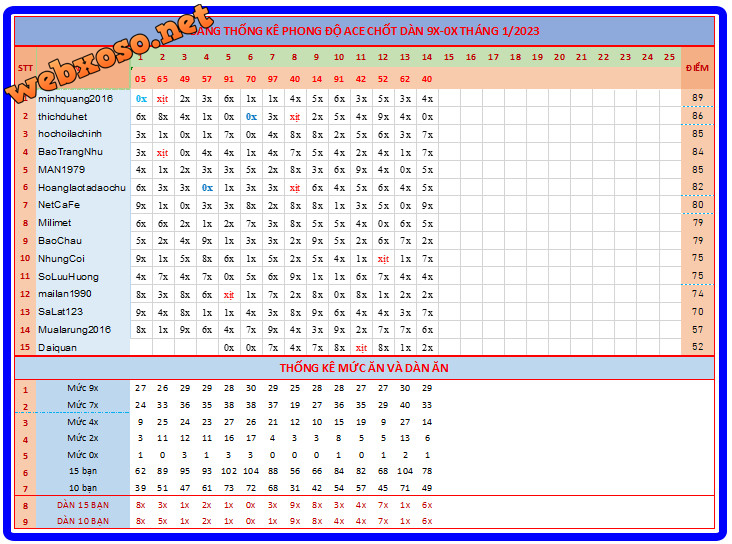Image resolution: width=732 pixels, height=544 pixels.
Task: Select red xịt in BaoTrangNhu row
Action: (x=162, y=153)
